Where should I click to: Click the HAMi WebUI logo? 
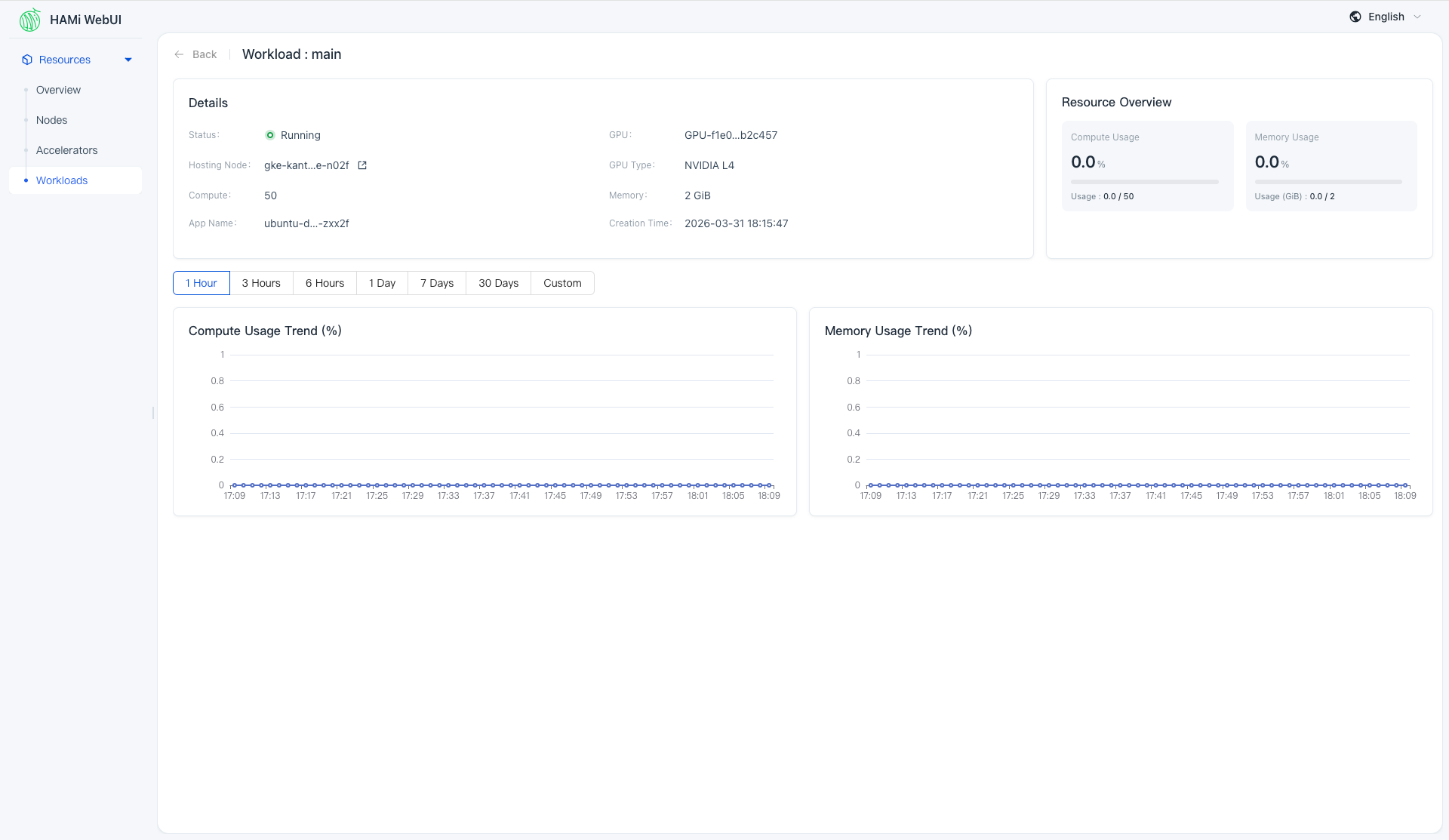[x=30, y=20]
